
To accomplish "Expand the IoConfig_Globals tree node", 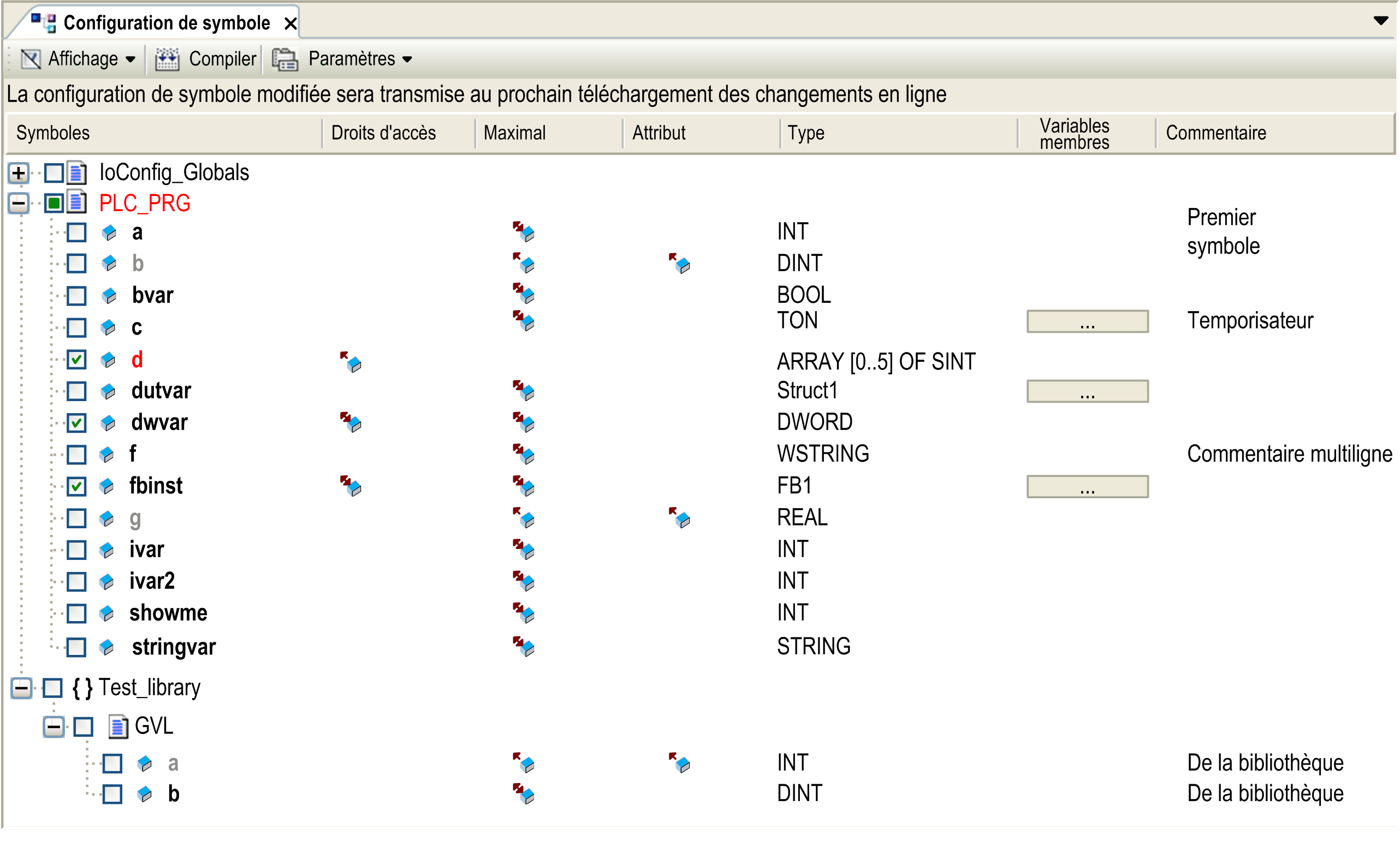I will (19, 172).
